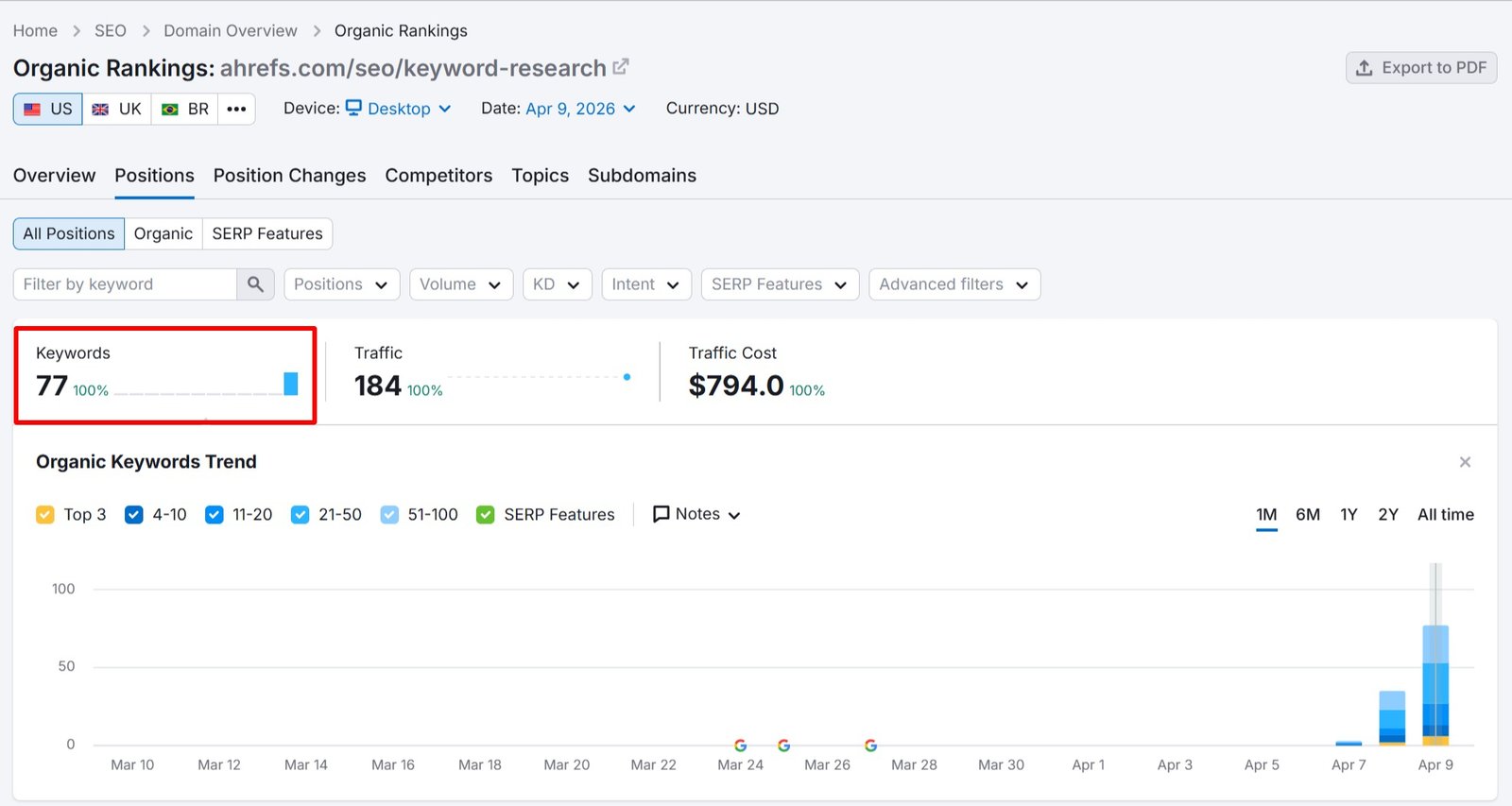Click the Currency: USD label
The height and width of the screenshot is (806, 1512).
point(723,109)
